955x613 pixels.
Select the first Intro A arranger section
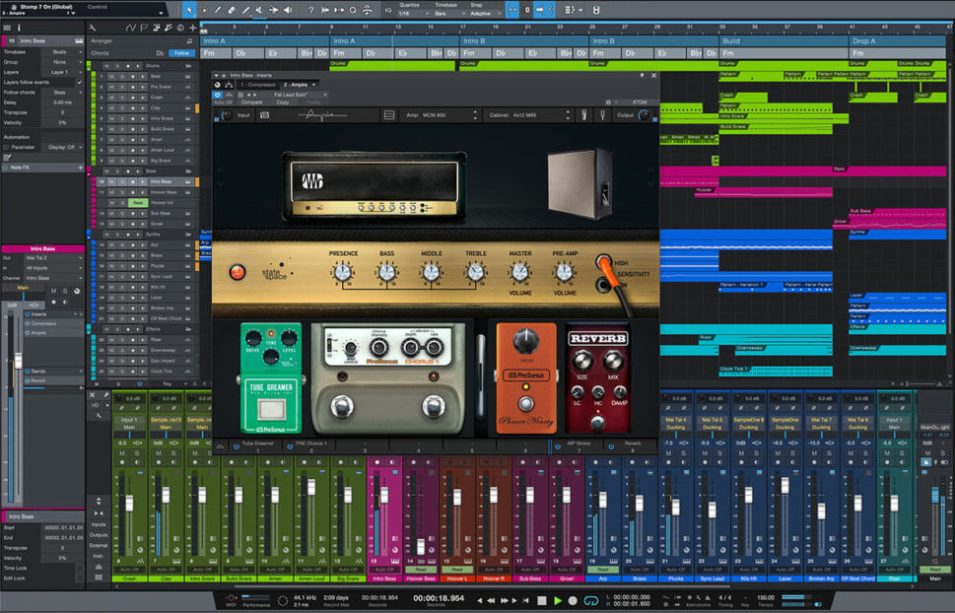[265, 41]
